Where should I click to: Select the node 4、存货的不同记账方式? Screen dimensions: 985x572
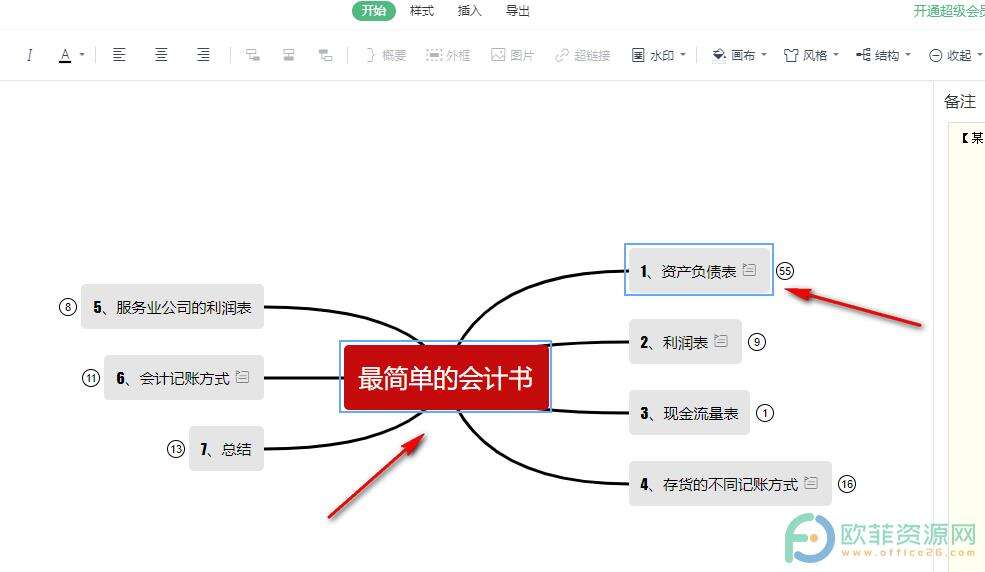[730, 483]
